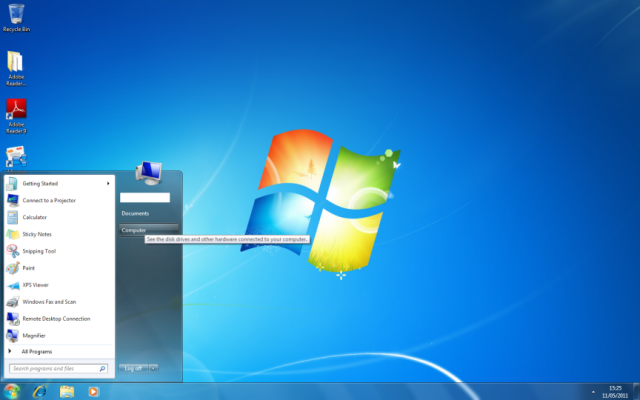640x400 pixels.
Task: Open Windows Fax and Scan entry
Action: click(59, 302)
